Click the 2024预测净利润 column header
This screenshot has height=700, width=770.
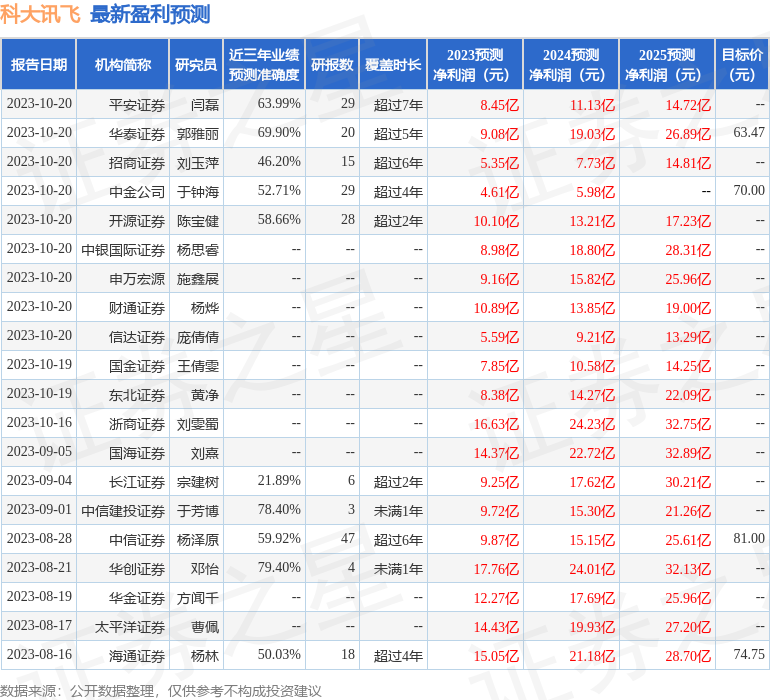pyautogui.click(x=571, y=64)
